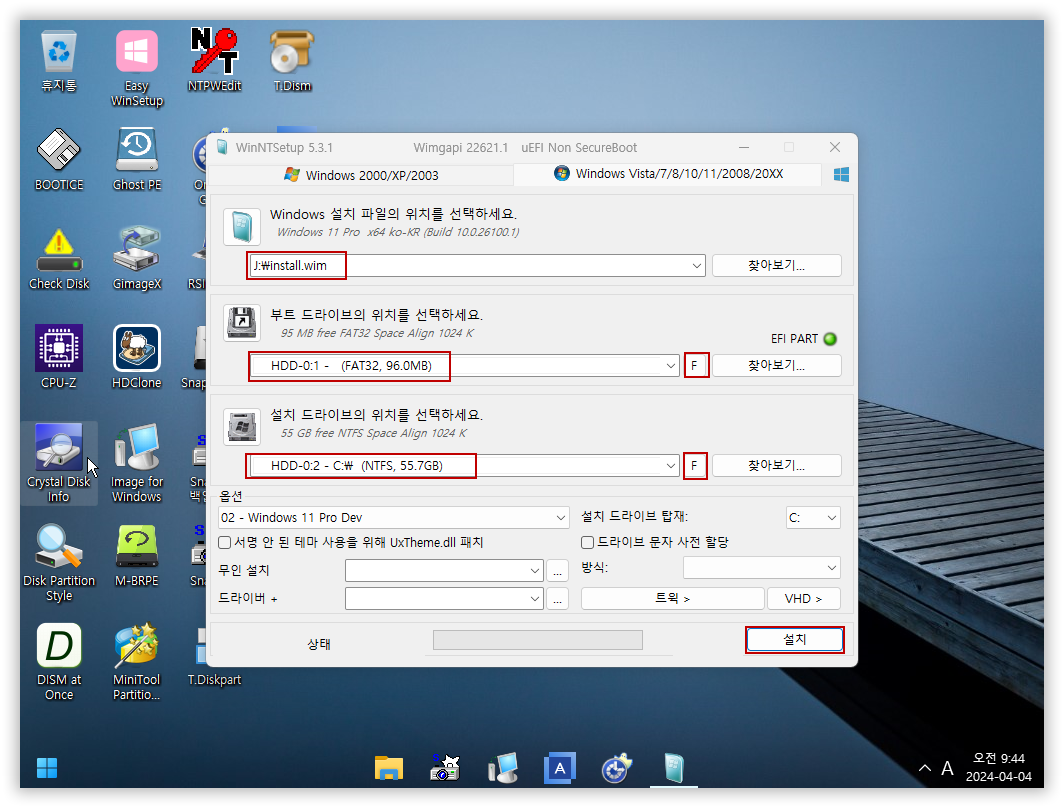Browse for Windows install file
The height and width of the screenshot is (808, 1064).
coord(776,265)
